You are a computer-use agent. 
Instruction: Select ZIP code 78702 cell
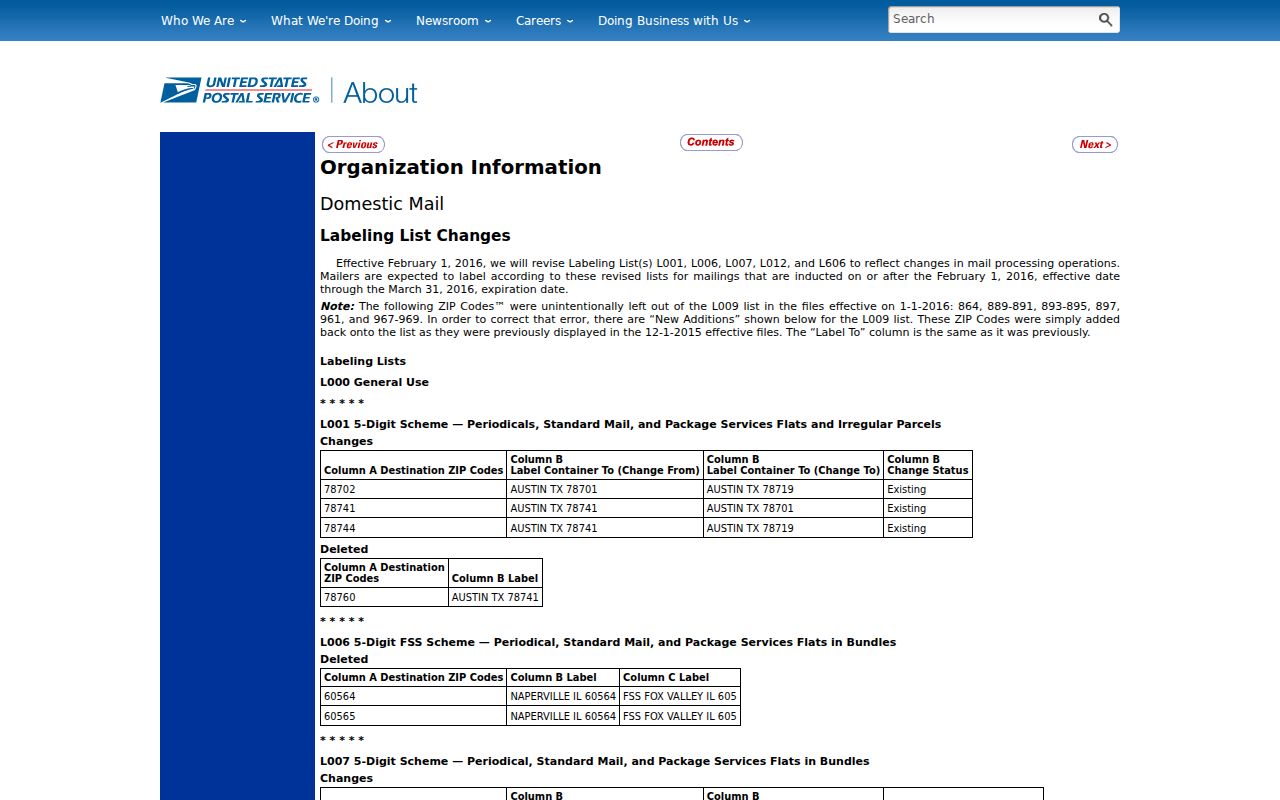click(413, 489)
